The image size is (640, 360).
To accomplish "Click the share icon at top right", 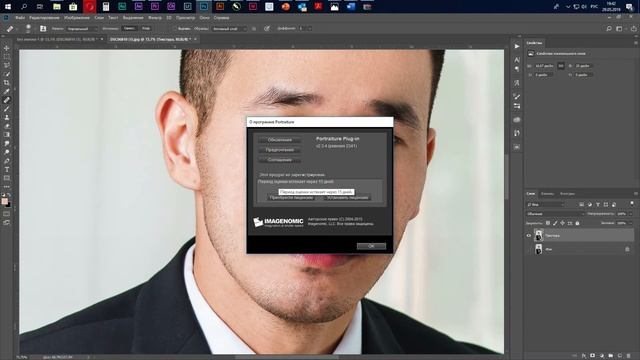I will 633,29.
